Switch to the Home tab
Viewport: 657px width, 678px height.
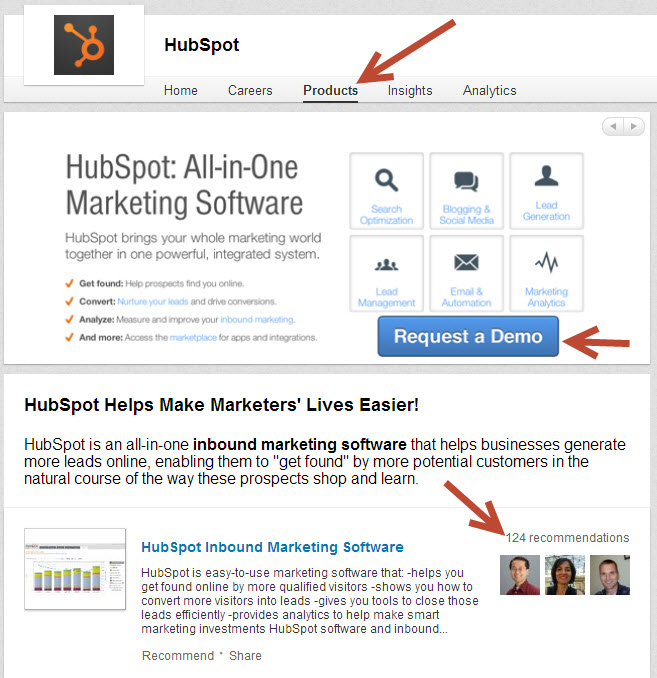pyautogui.click(x=181, y=90)
